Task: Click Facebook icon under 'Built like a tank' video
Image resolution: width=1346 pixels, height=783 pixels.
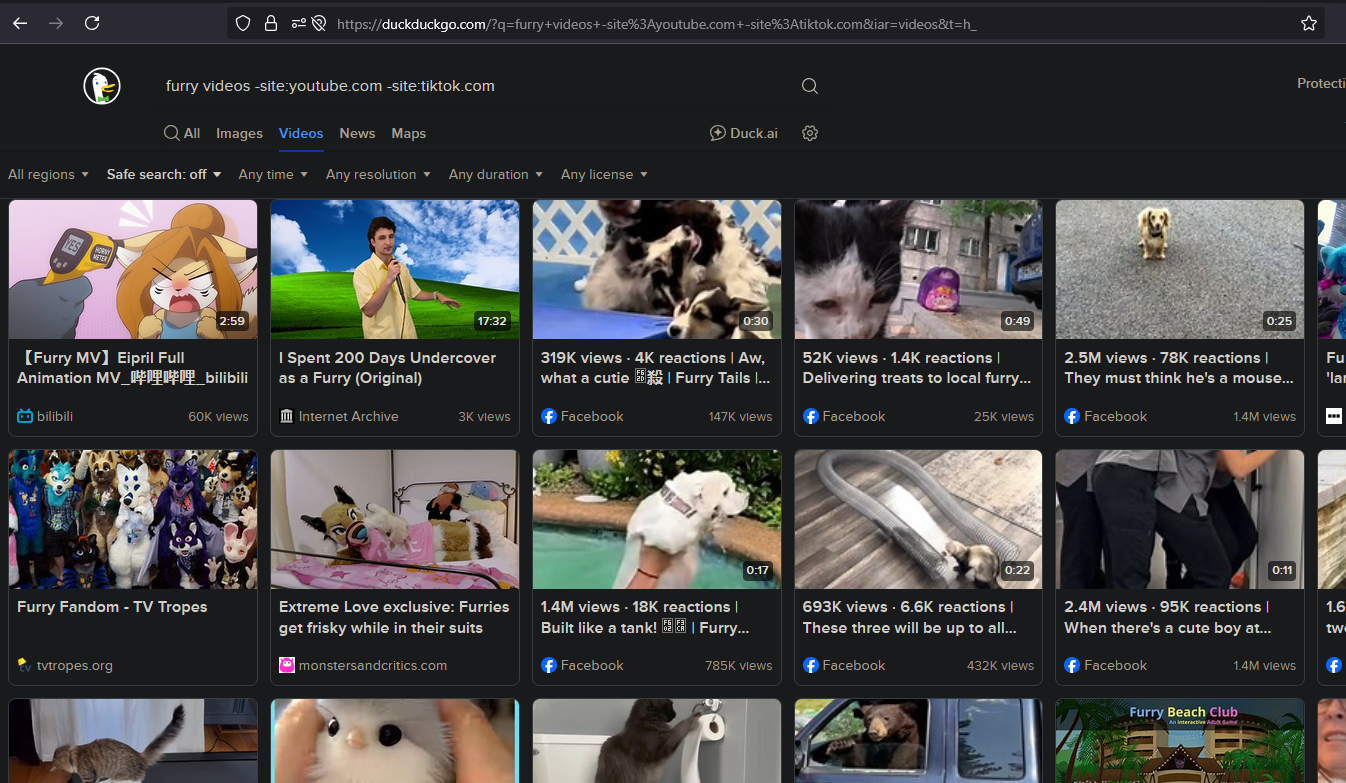Action: pos(549,665)
